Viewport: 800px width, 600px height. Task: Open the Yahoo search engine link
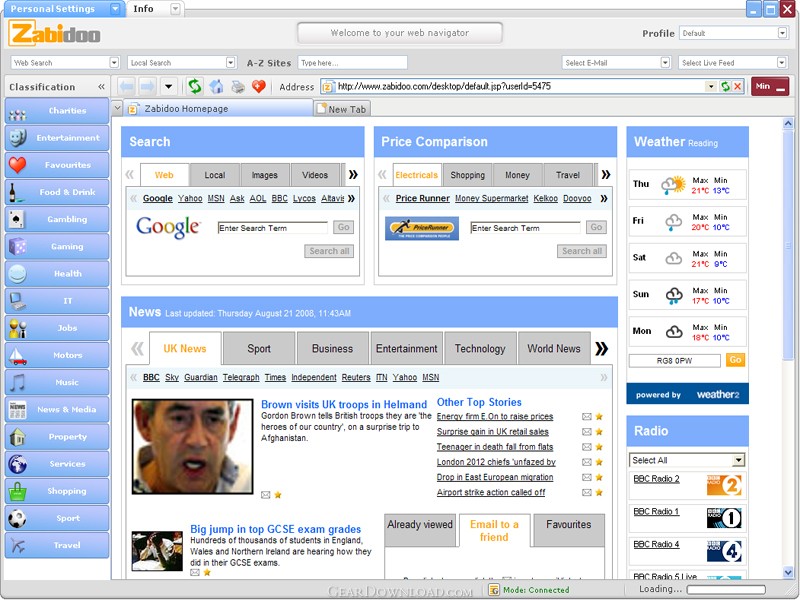190,198
